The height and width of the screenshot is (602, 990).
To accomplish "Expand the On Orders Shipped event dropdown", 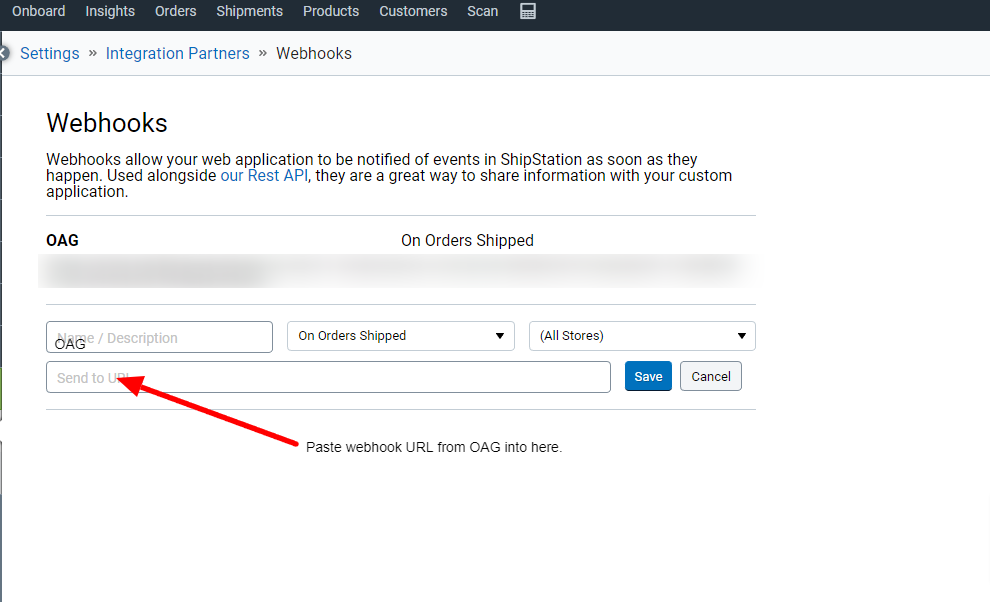I will click(x=400, y=336).
